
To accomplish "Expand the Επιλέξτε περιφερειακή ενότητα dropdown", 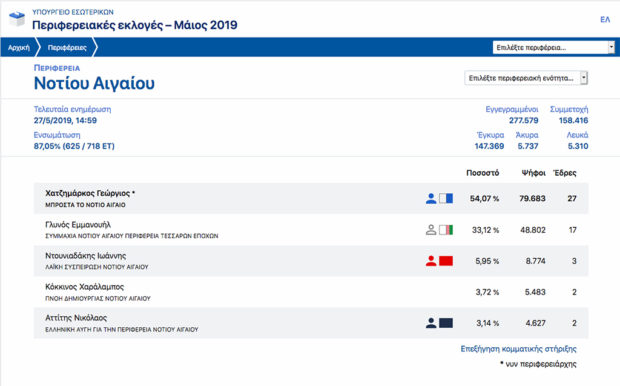I will tap(526, 78).
